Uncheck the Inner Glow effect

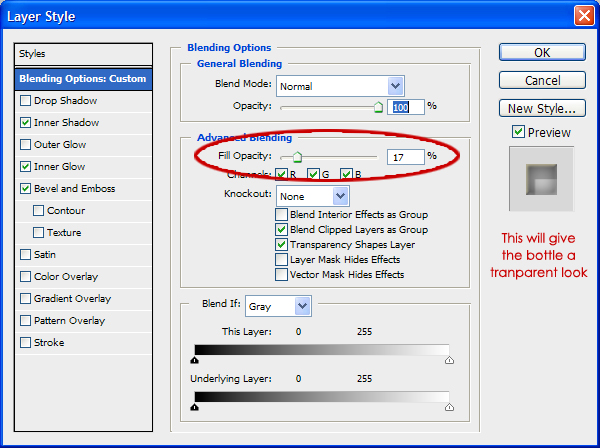(25, 167)
